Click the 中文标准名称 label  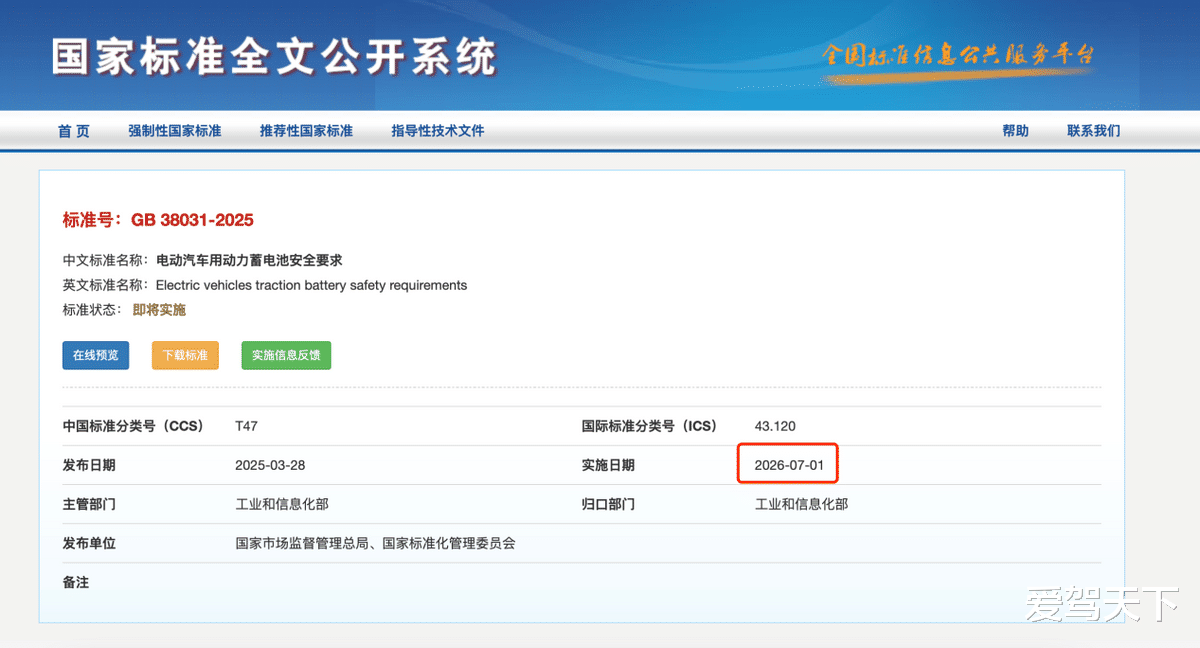point(103,260)
